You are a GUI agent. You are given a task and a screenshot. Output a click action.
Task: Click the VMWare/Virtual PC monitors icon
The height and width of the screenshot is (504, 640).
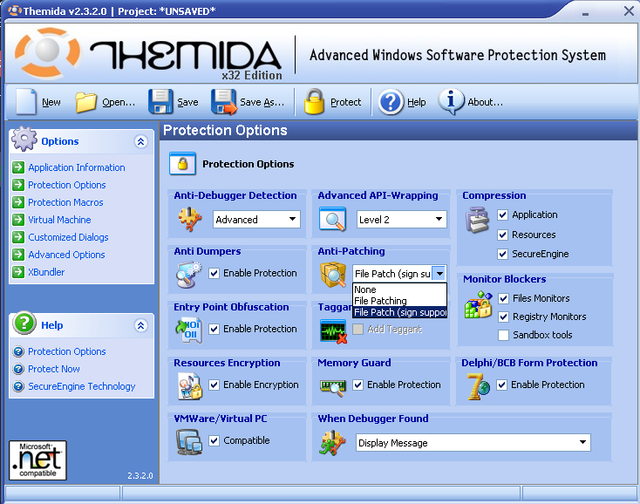tap(189, 442)
